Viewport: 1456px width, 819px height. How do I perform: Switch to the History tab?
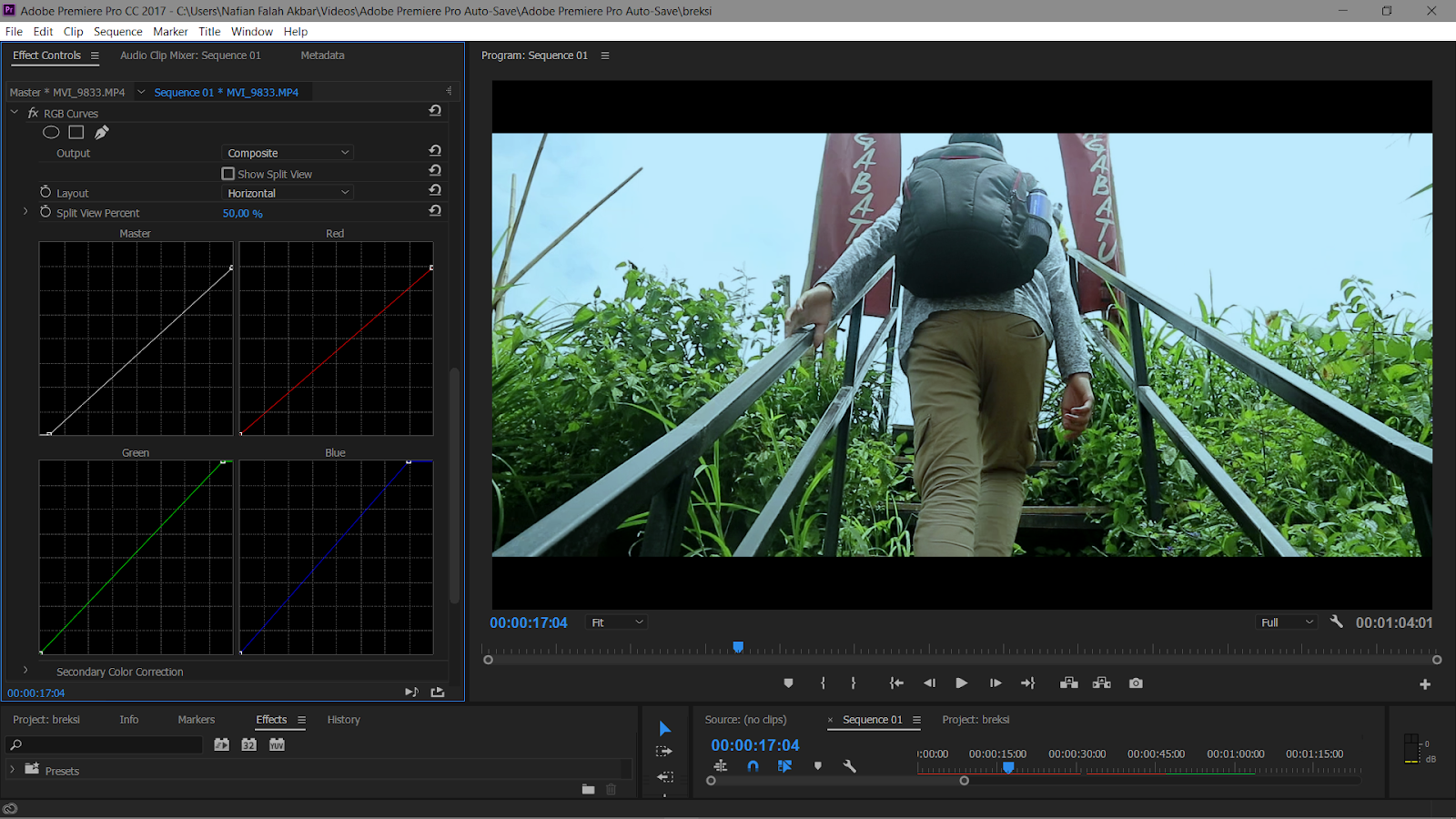click(343, 719)
